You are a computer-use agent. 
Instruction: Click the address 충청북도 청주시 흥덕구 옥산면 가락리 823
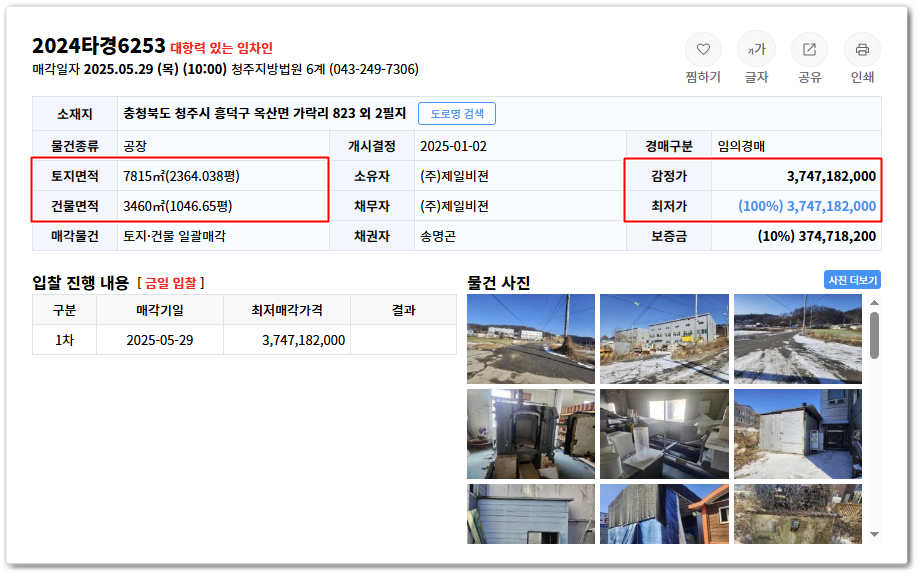(239, 114)
